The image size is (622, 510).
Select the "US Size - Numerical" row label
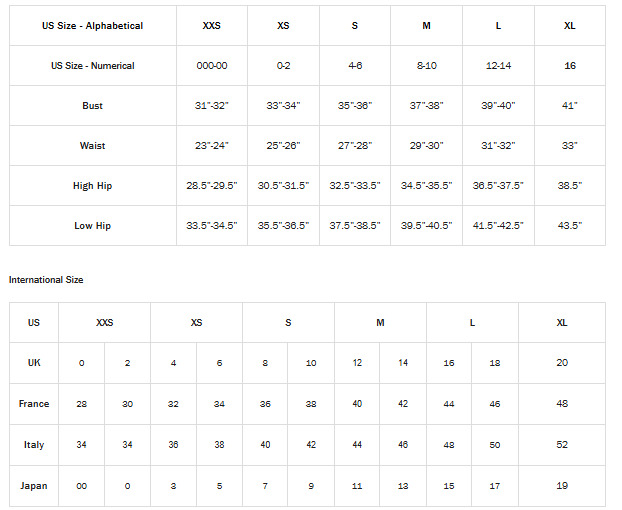click(92, 66)
